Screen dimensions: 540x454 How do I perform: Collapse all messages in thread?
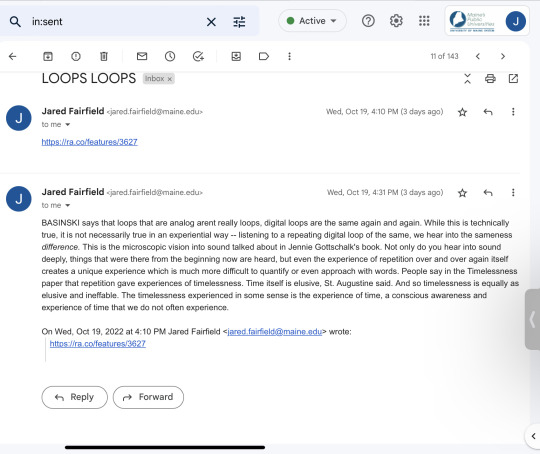[x=467, y=79]
